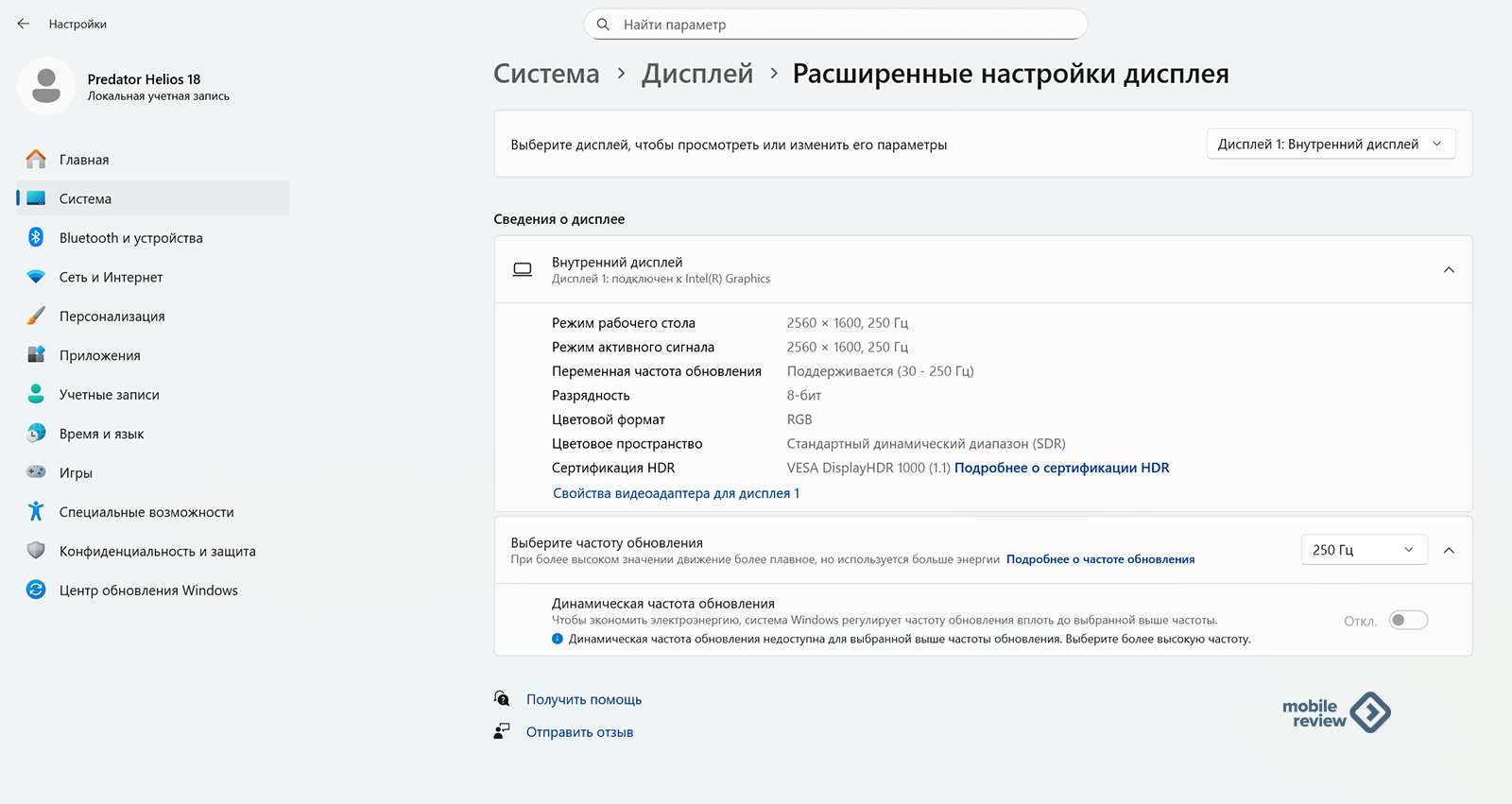Collapse the refresh rate section chevron
The height and width of the screenshot is (804, 1512).
[1449, 550]
